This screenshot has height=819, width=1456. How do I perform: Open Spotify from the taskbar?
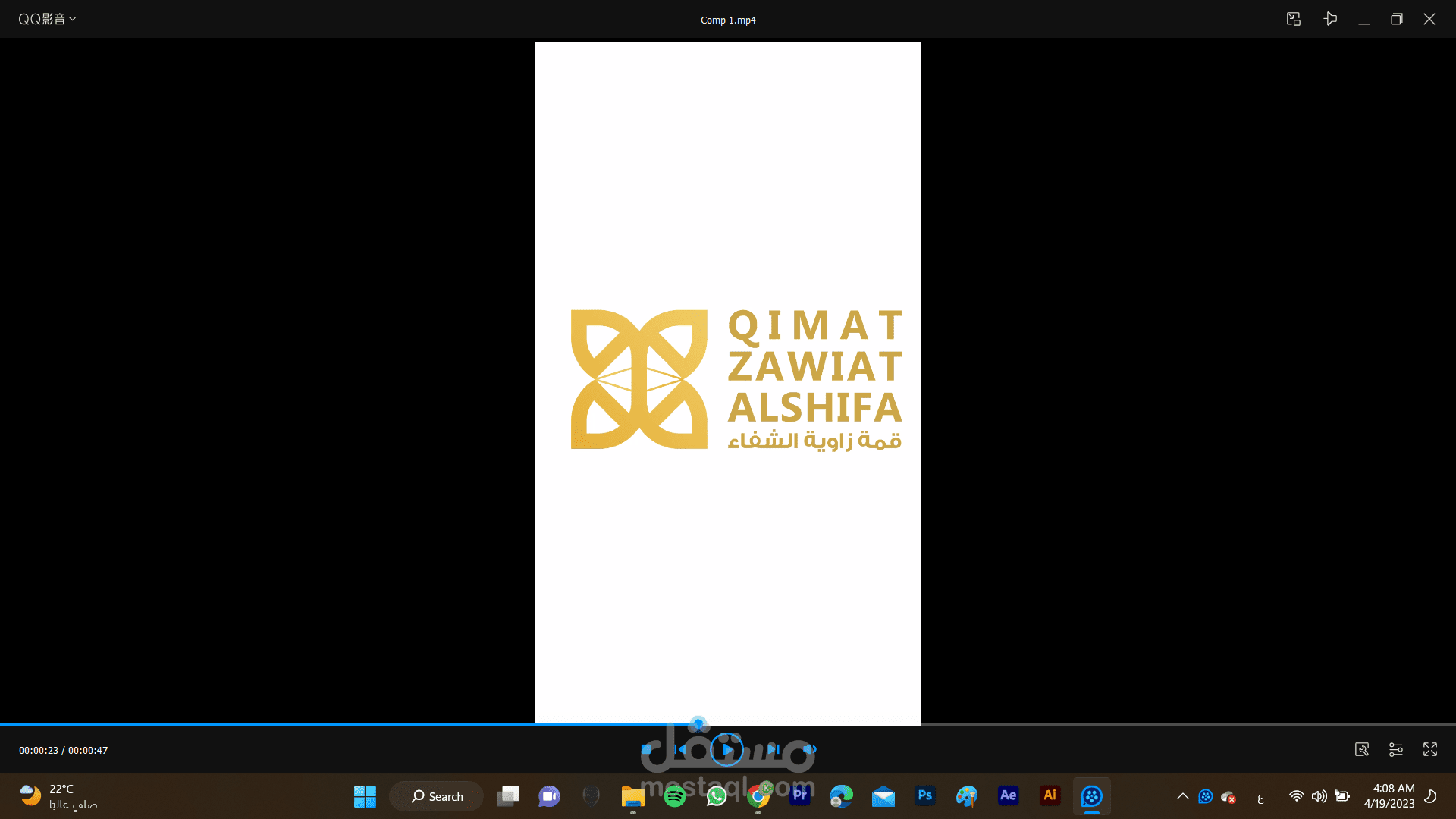[x=675, y=796]
